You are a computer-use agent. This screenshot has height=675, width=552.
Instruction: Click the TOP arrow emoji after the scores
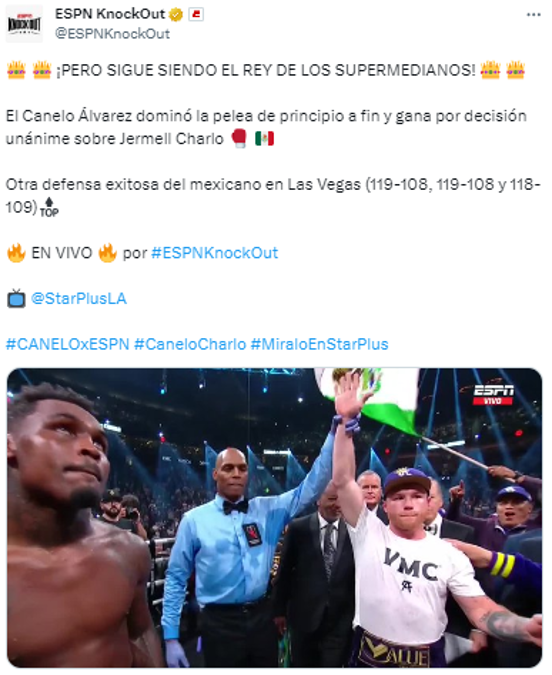pos(49,207)
